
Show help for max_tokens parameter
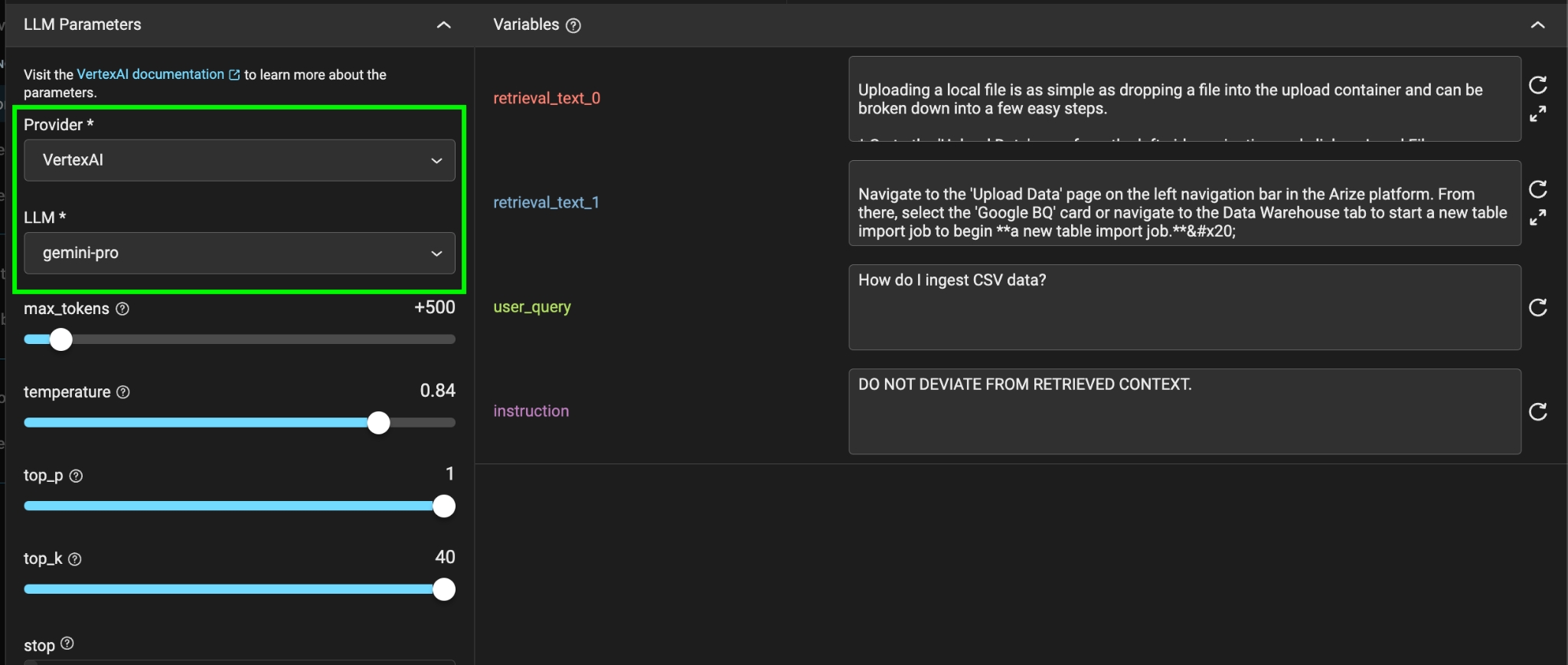pos(122,309)
